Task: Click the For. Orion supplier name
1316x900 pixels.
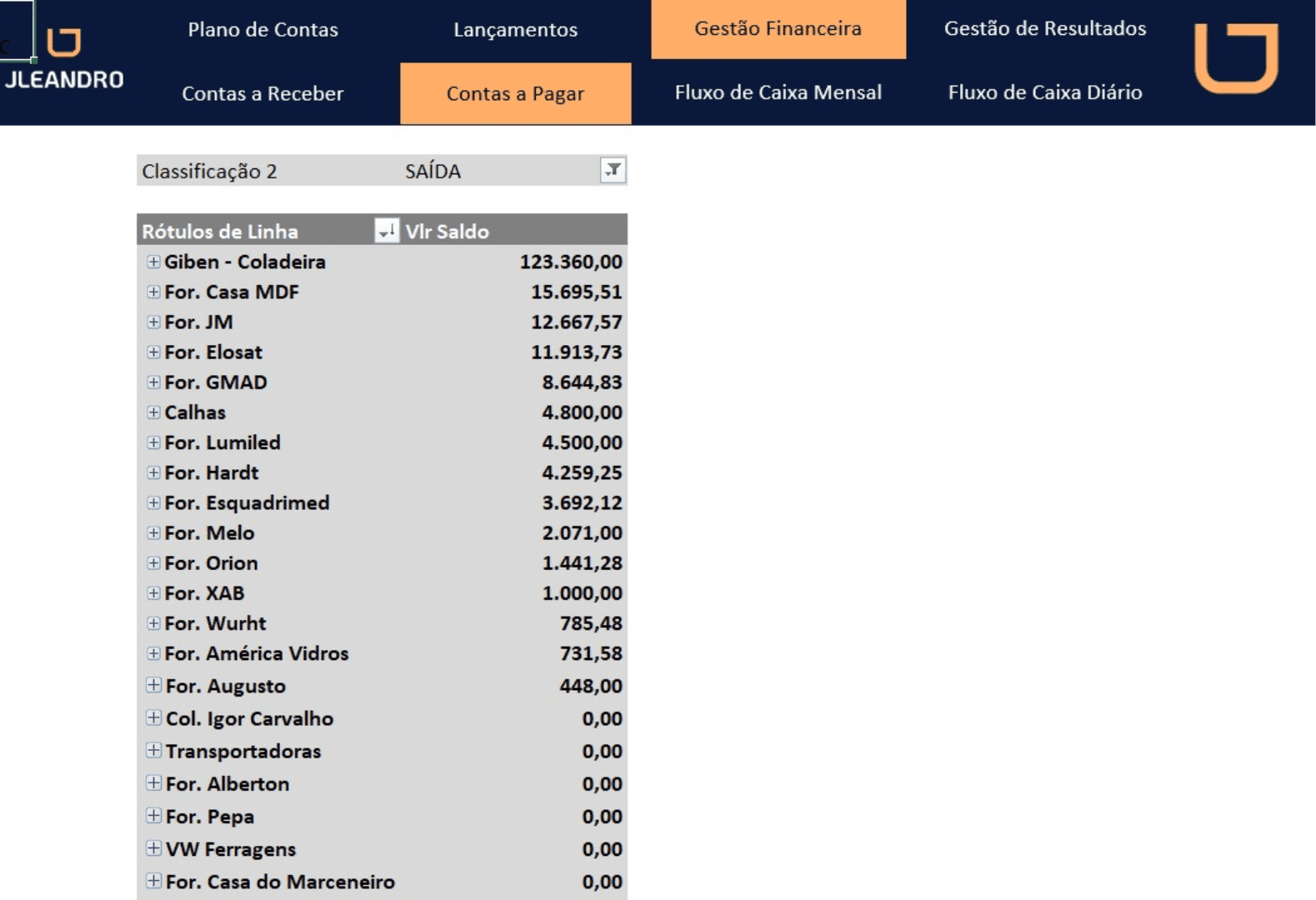Action: (x=211, y=562)
